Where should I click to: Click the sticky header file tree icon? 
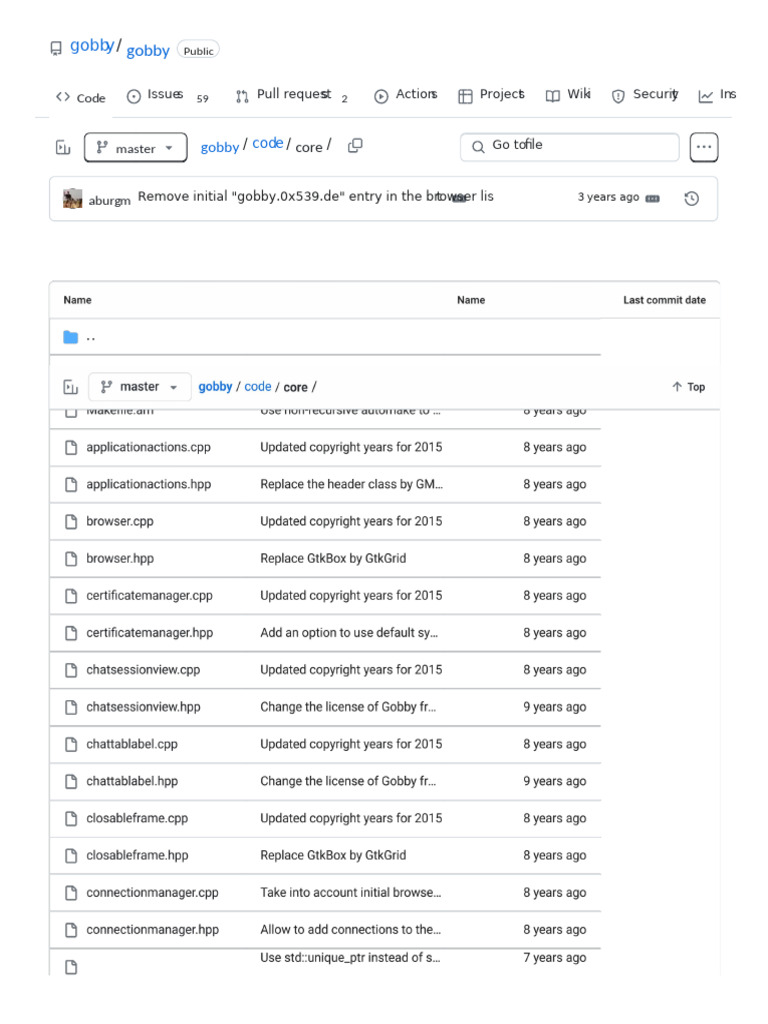pos(71,387)
